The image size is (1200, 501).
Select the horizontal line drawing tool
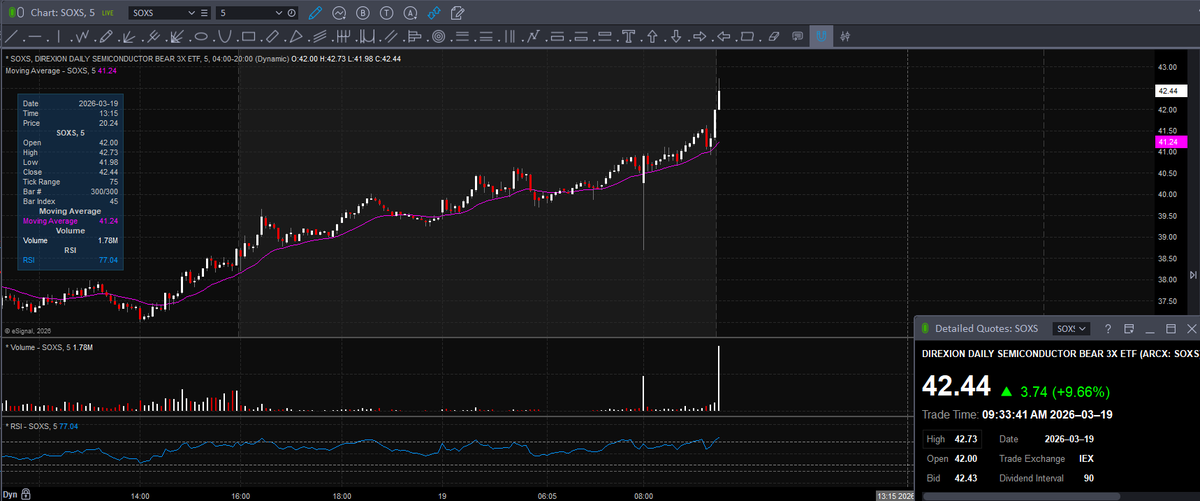35,37
